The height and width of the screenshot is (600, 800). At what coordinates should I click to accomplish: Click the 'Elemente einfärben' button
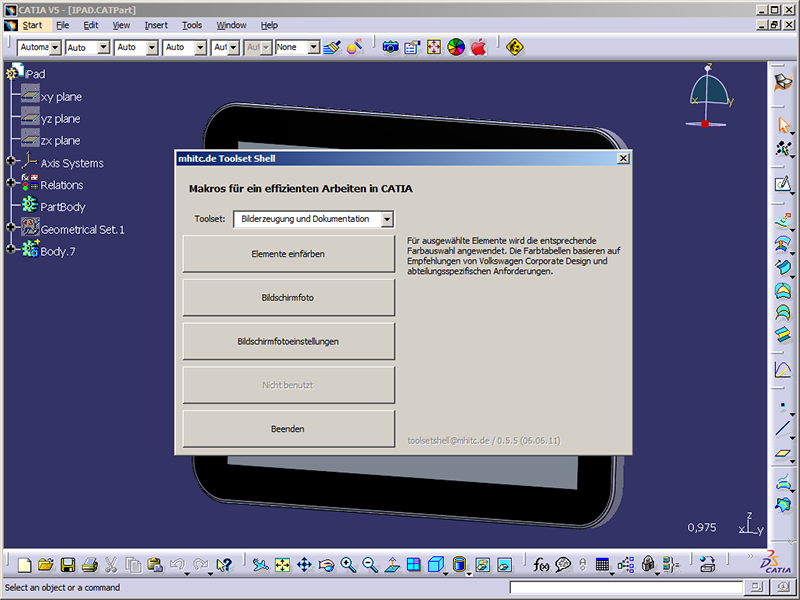tap(289, 254)
